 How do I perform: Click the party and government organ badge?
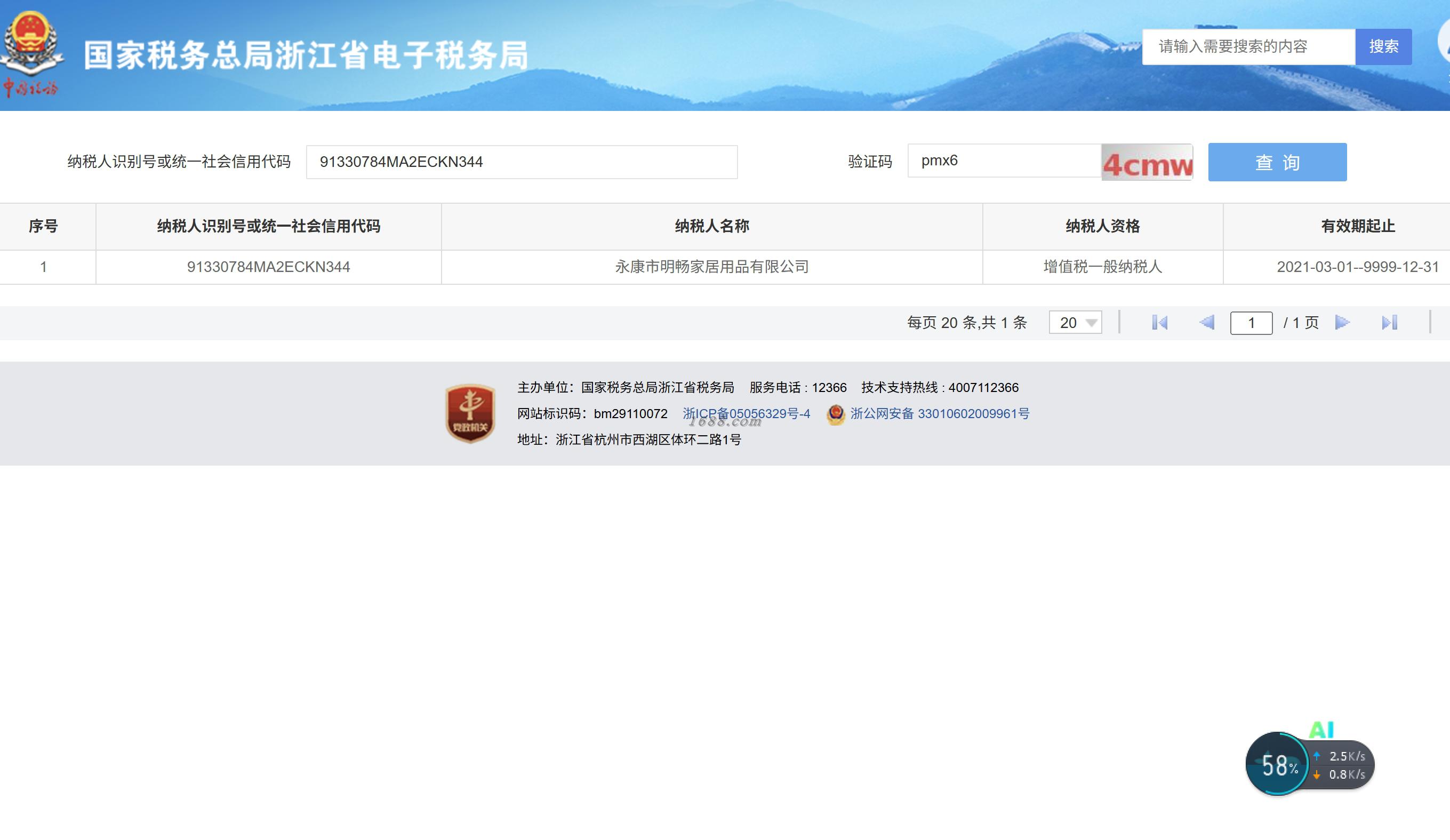pos(470,414)
